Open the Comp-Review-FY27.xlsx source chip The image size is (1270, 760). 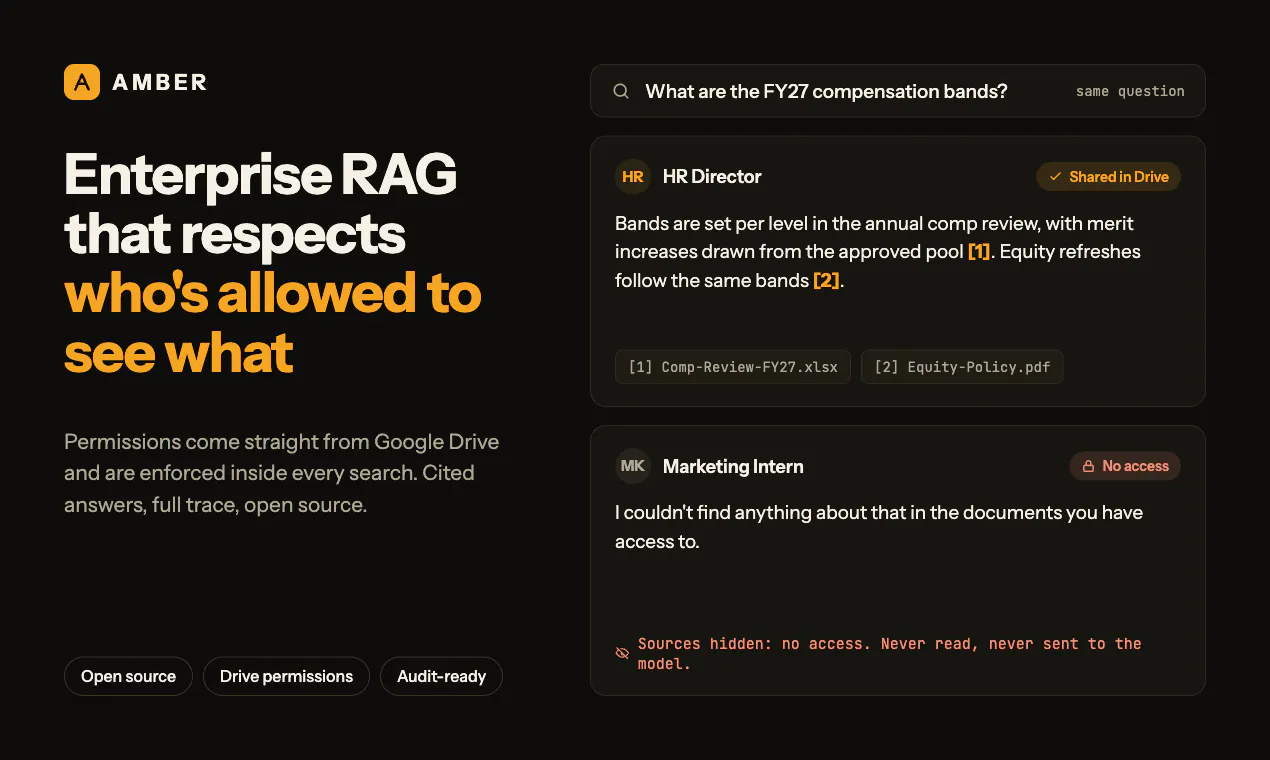tap(733, 367)
